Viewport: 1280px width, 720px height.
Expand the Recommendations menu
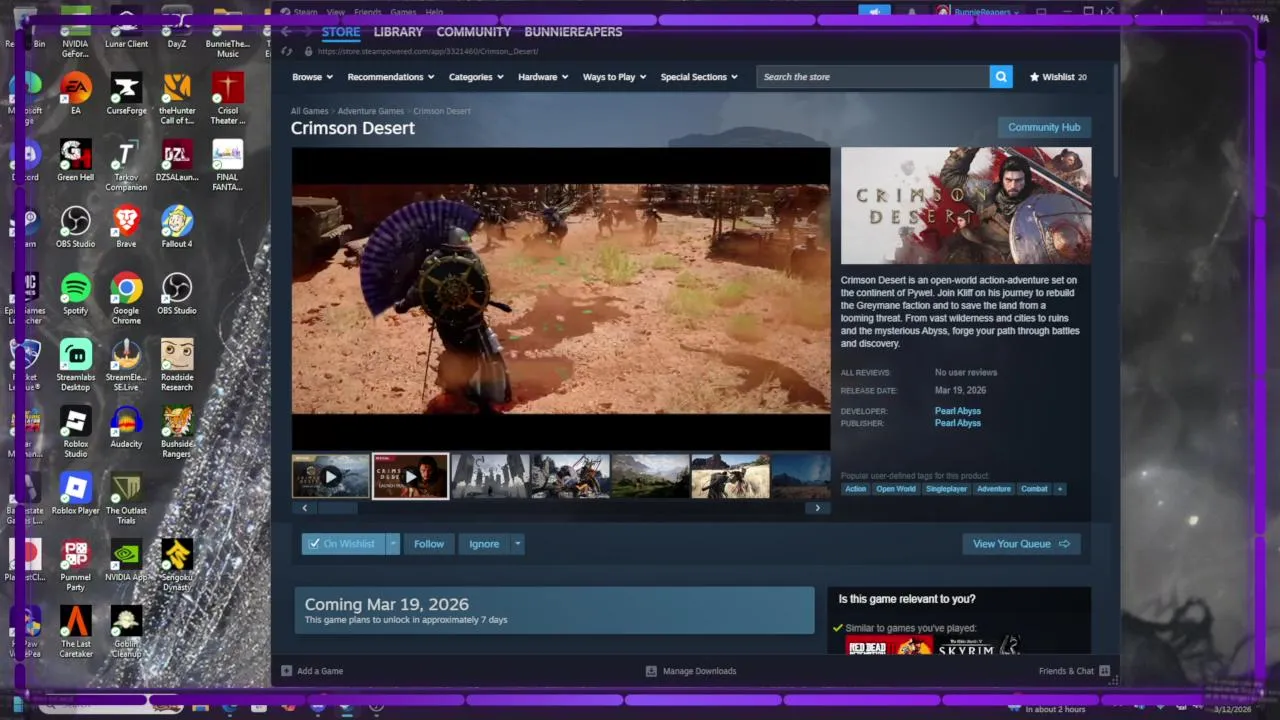pos(391,77)
